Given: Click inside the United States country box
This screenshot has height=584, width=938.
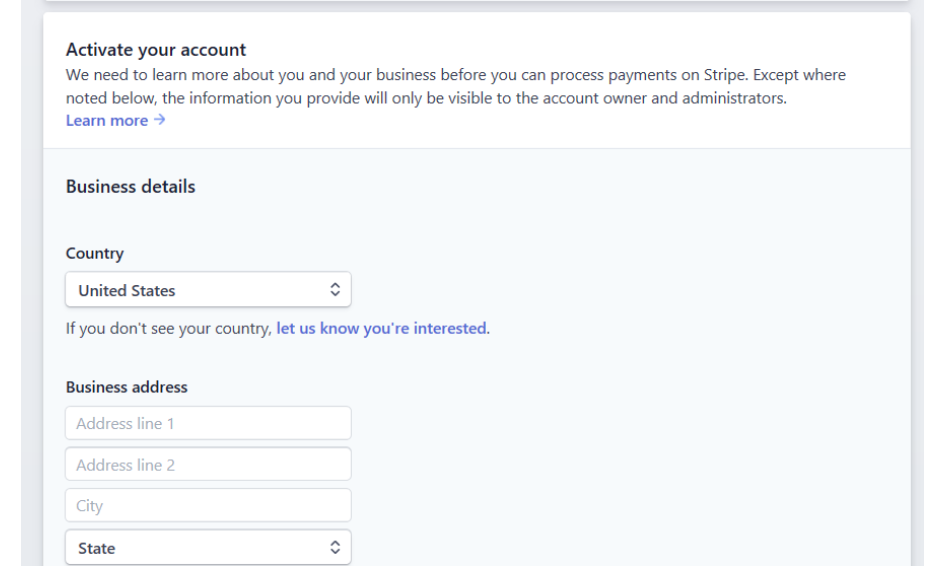Looking at the screenshot, I should point(180,289).
